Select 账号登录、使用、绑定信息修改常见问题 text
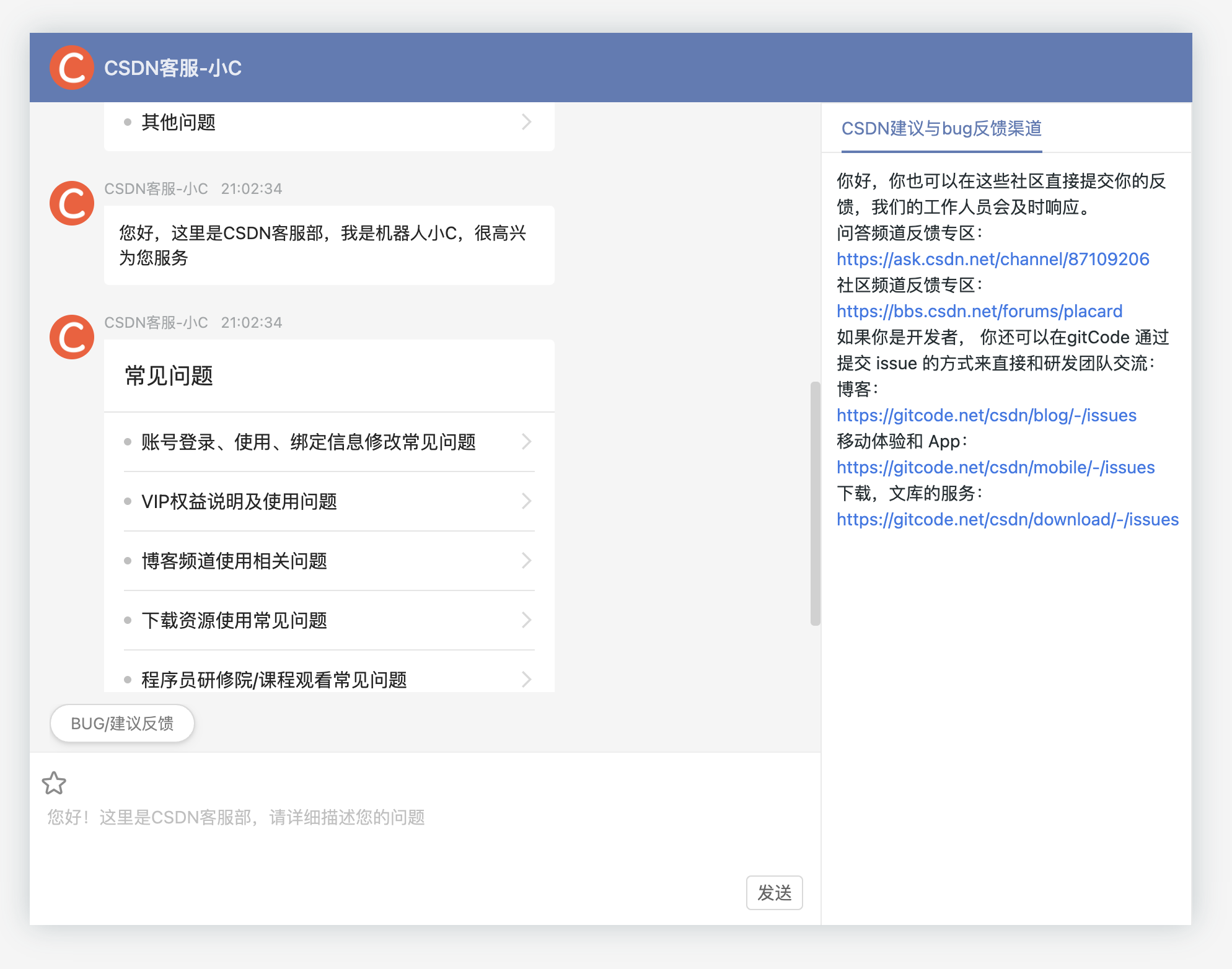Image resolution: width=1232 pixels, height=969 pixels. pos(309,442)
